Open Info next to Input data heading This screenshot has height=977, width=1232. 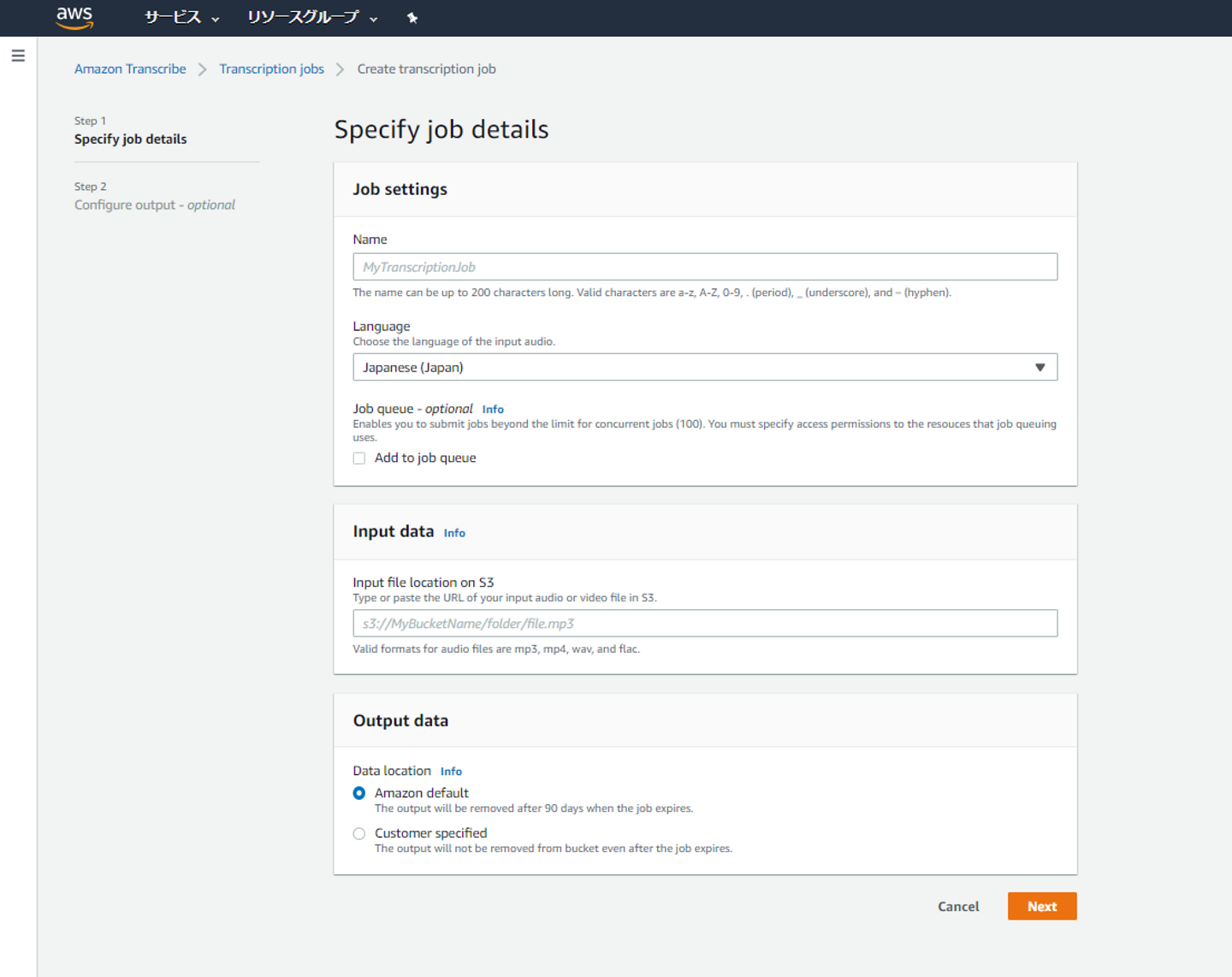454,533
